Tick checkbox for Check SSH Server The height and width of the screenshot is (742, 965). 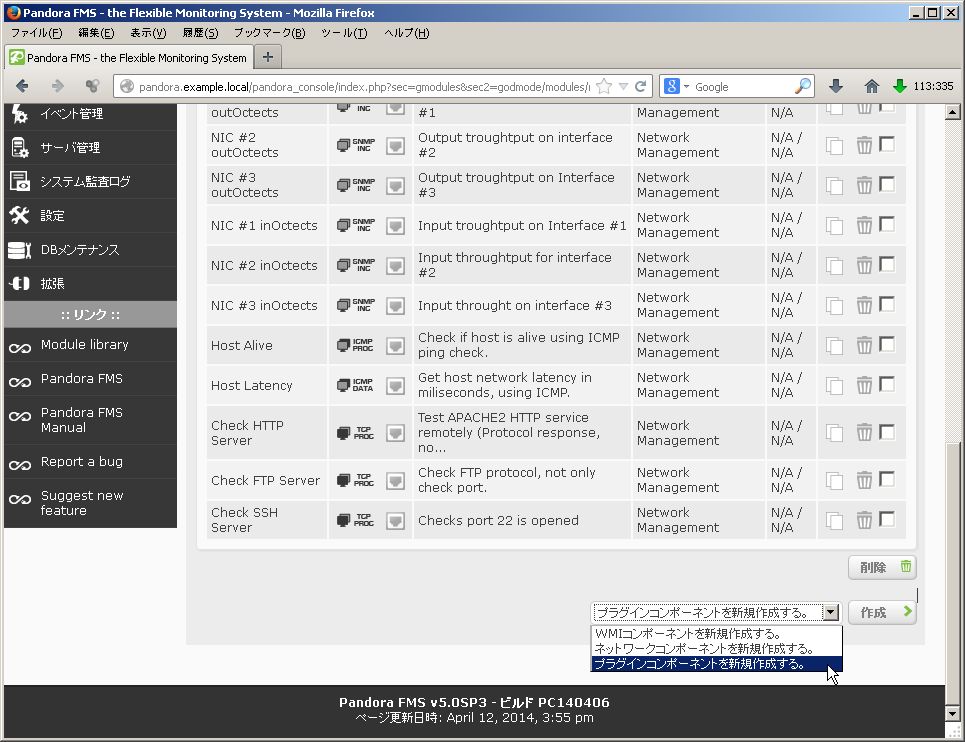(887, 519)
